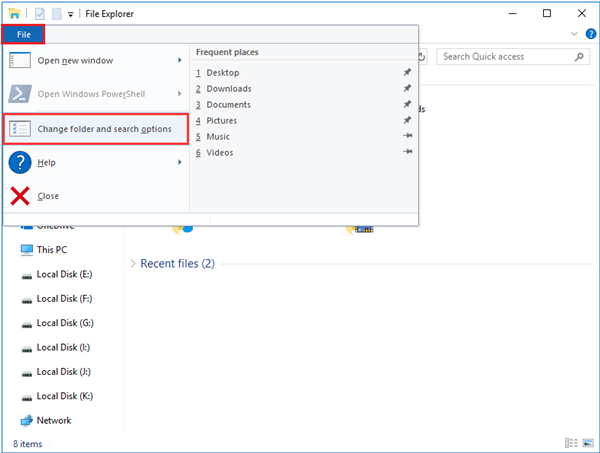Expand the ribbon with the chevron
Image resolution: width=600 pixels, height=453 pixels.
tap(574, 34)
